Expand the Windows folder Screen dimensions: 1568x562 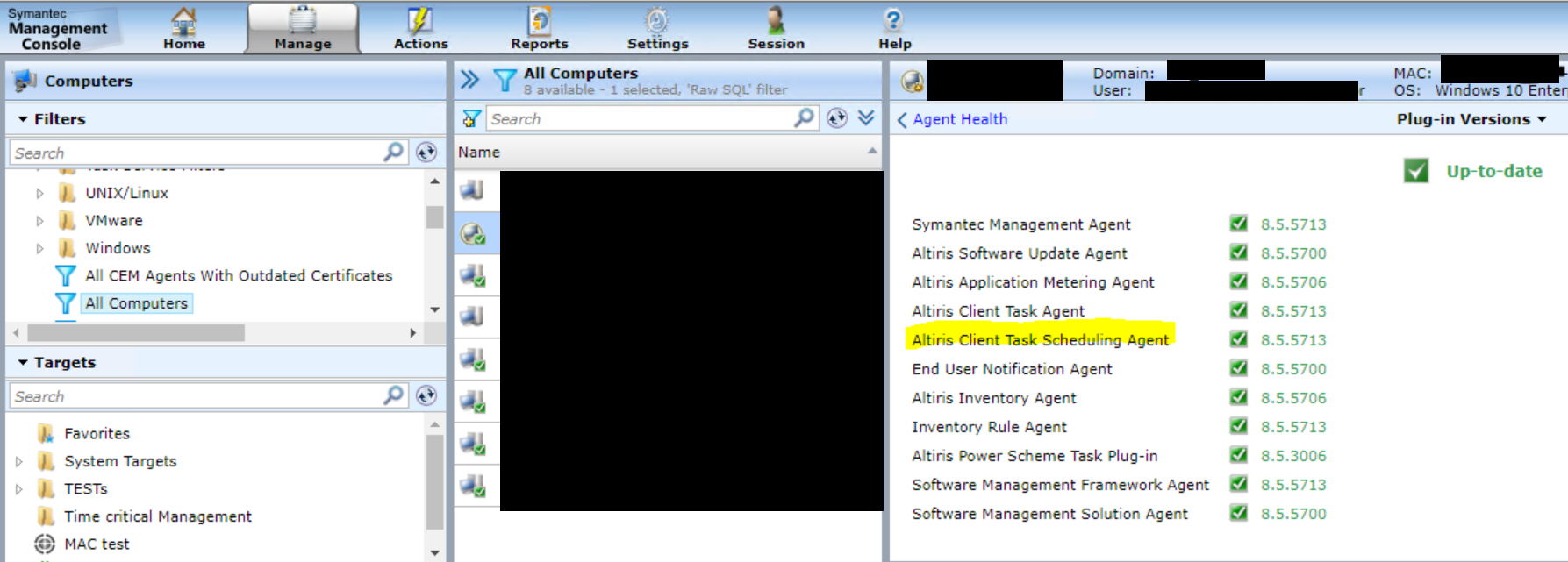[x=39, y=249]
